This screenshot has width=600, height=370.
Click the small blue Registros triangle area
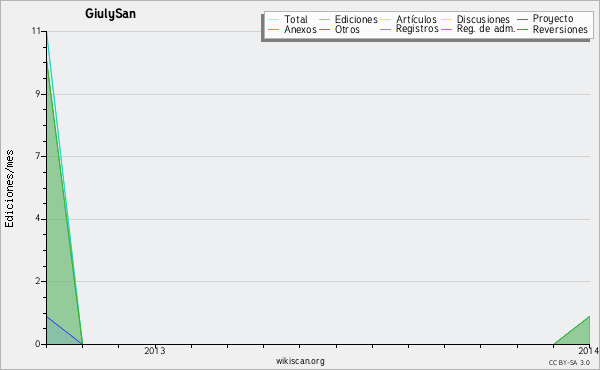[57, 336]
